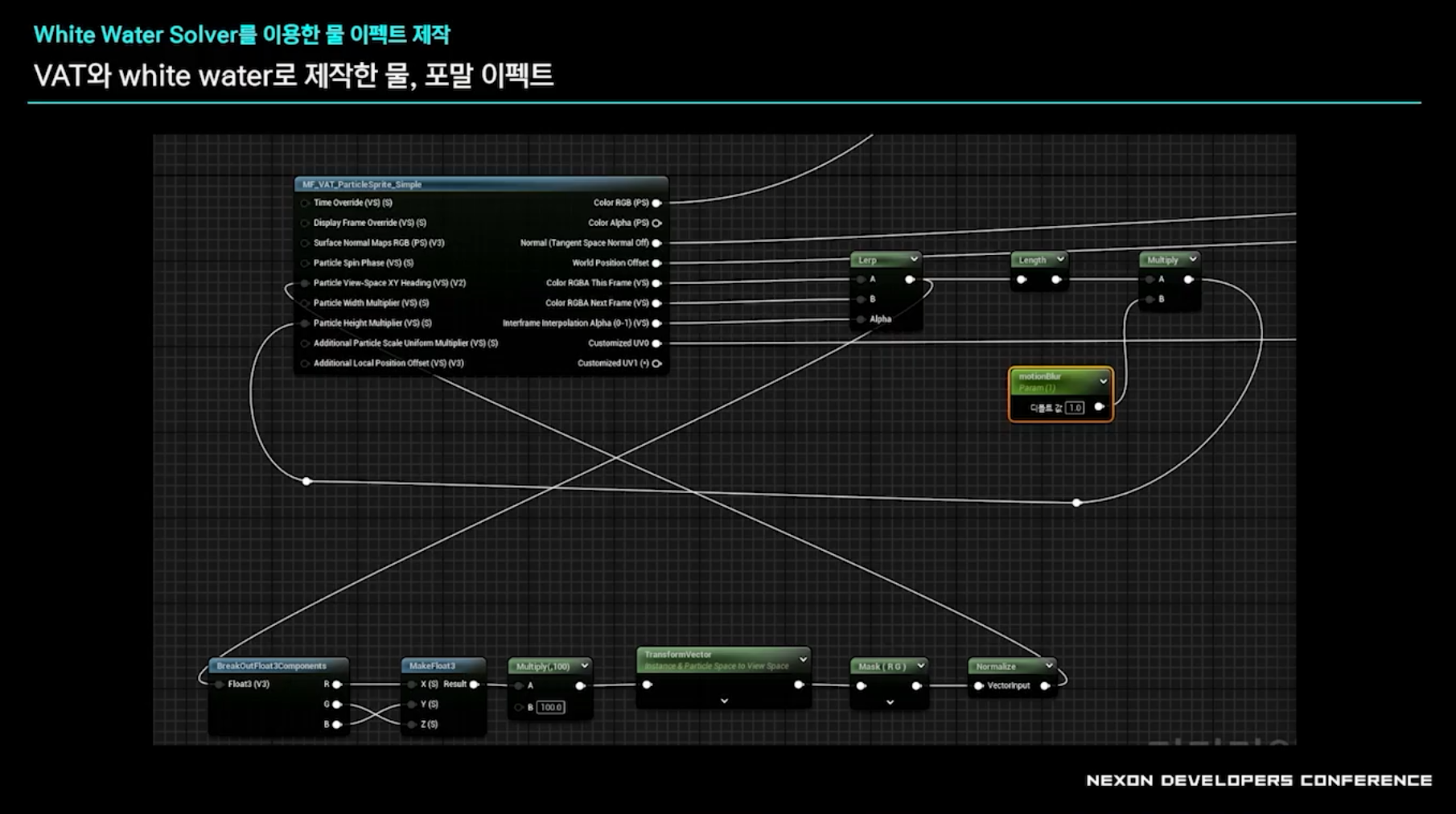1456x814 pixels.
Task: Toggle the TransformVector node's header chevron
Action: pos(802,660)
